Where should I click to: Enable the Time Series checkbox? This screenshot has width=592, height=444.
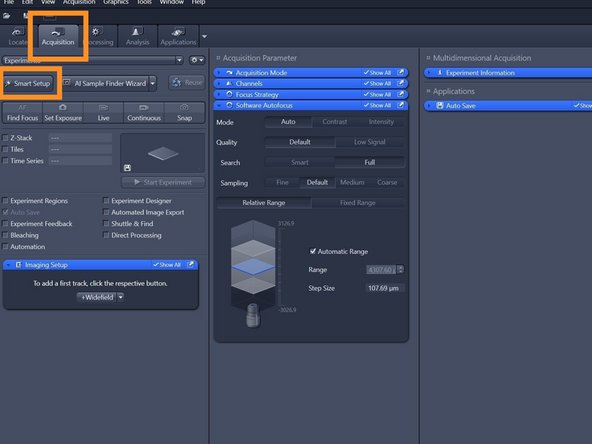tap(5, 161)
